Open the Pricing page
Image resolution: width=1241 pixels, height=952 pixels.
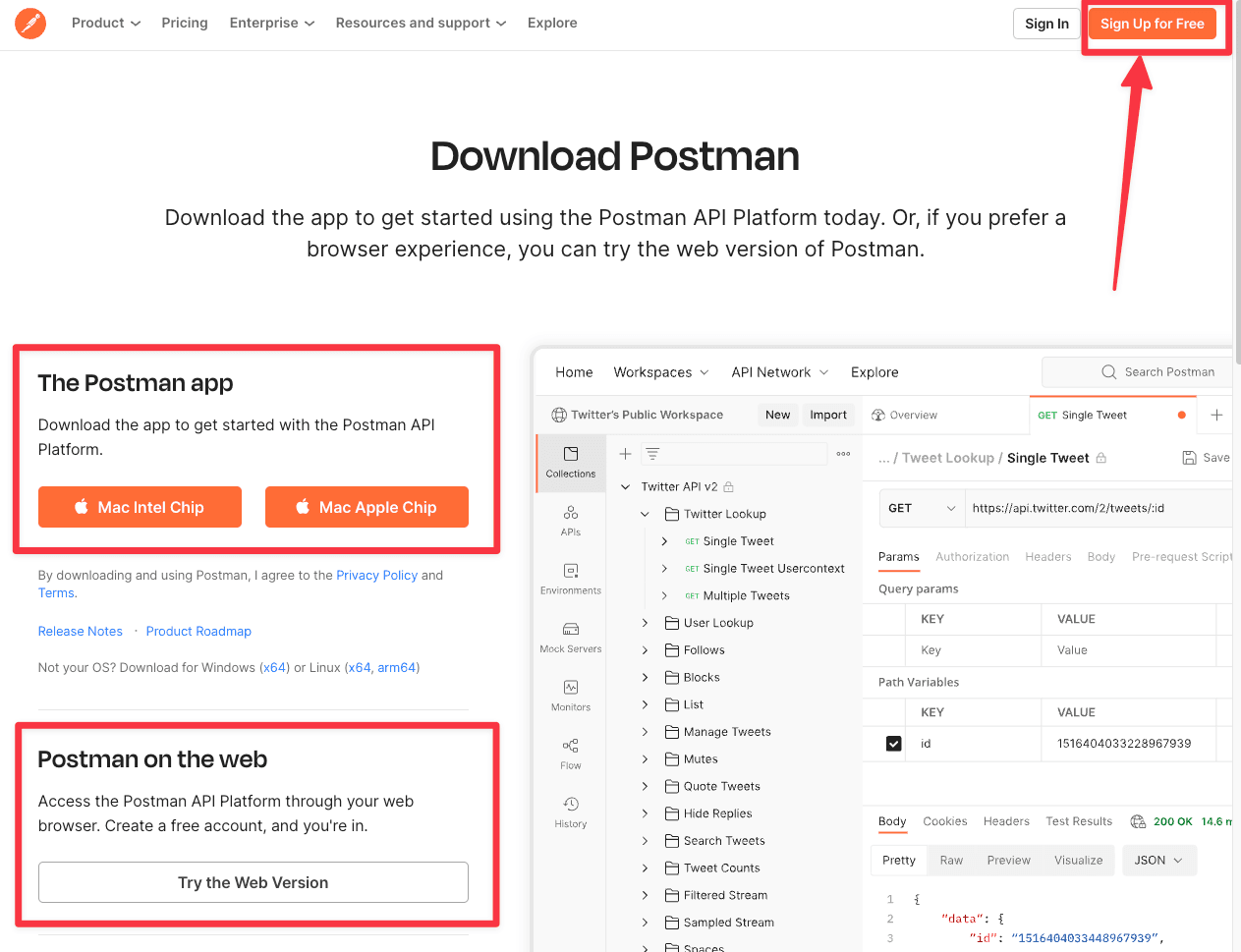coord(185,23)
